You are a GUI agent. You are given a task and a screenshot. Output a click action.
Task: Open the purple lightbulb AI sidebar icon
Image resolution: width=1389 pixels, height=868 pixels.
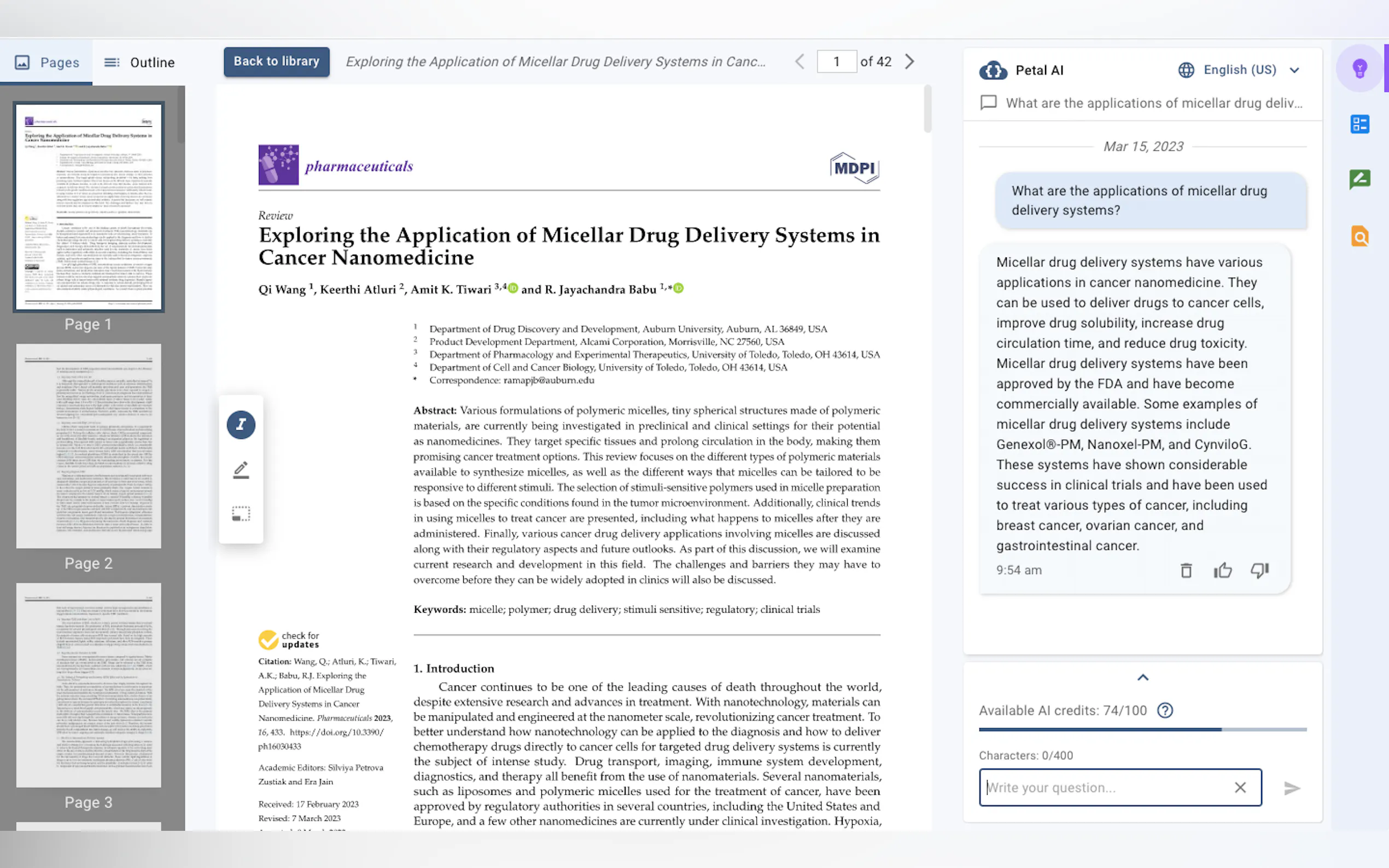click(1359, 69)
